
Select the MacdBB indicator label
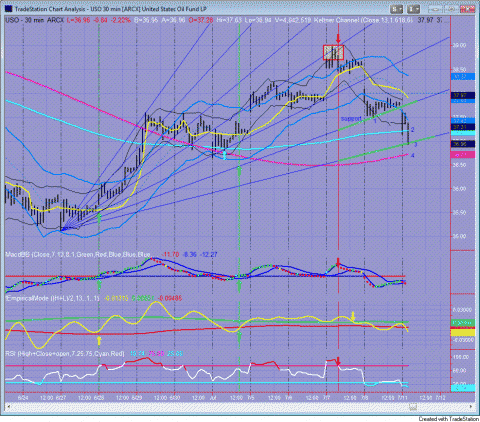pyautogui.click(x=78, y=255)
